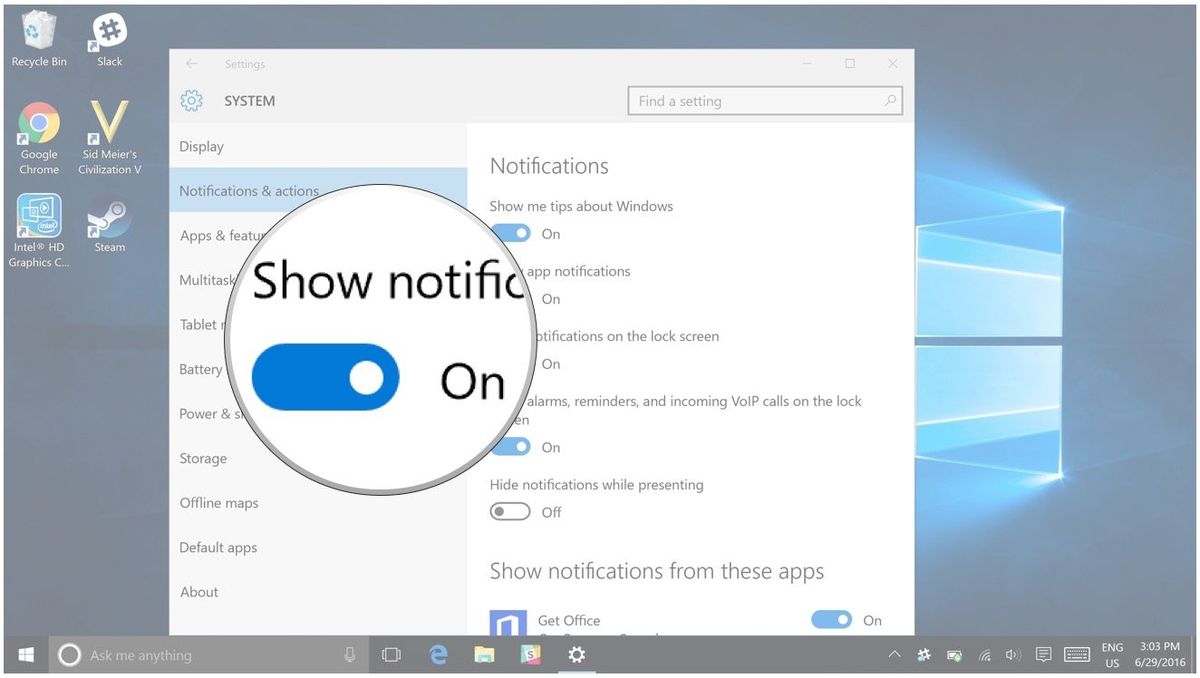This screenshot has width=1200, height=678.
Task: Enable Hide notifications while presenting
Action: (x=510, y=511)
